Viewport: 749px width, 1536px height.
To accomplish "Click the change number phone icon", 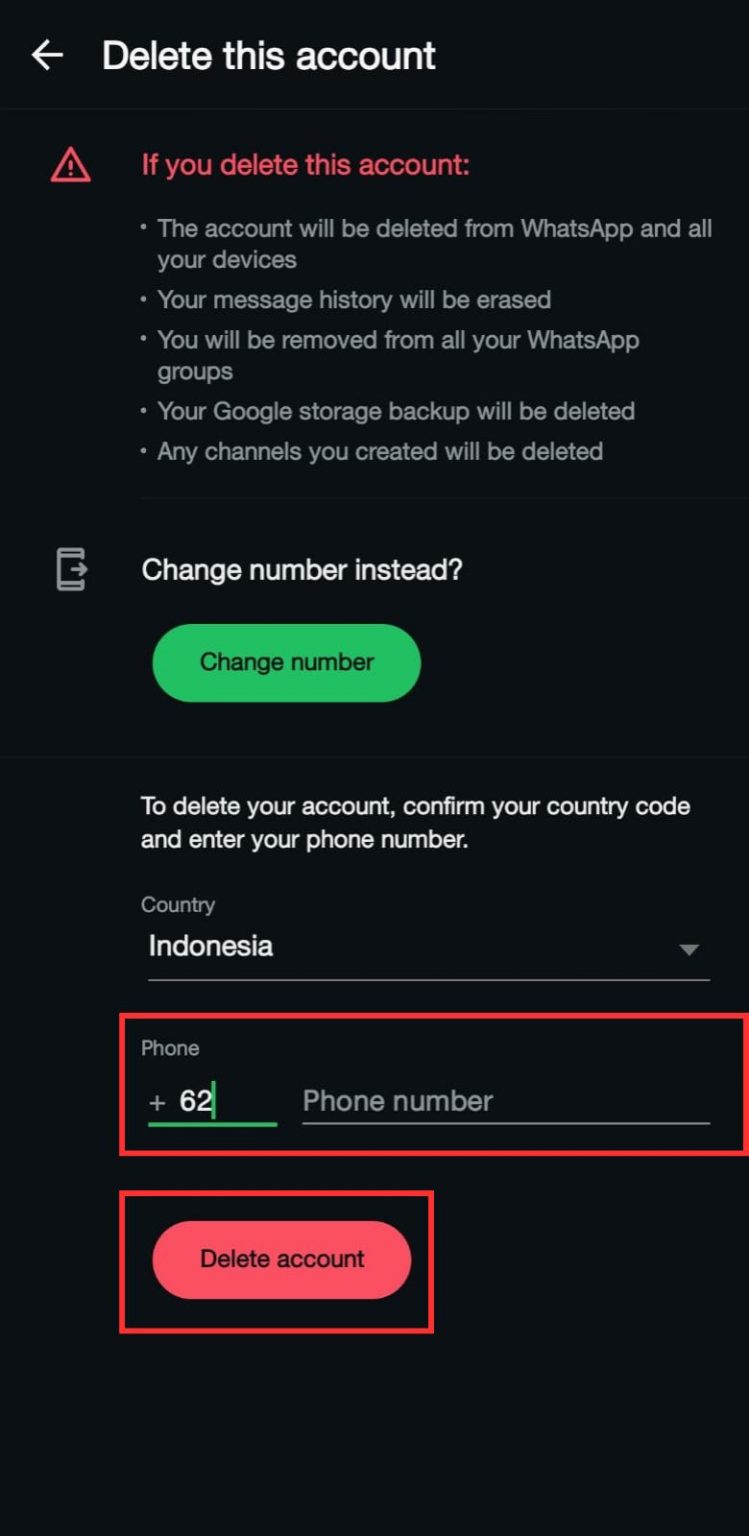I will click(x=71, y=569).
